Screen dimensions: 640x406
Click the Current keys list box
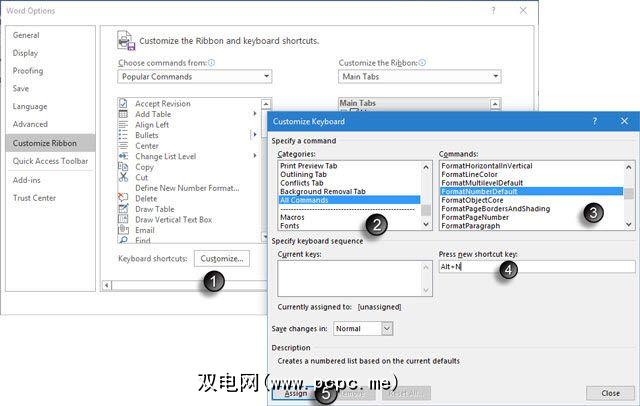click(355, 278)
